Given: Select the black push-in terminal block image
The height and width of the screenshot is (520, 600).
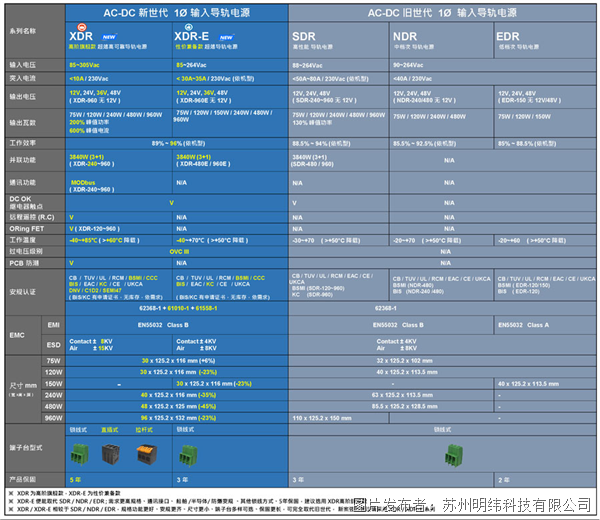Looking at the screenshot, I should [111, 454].
